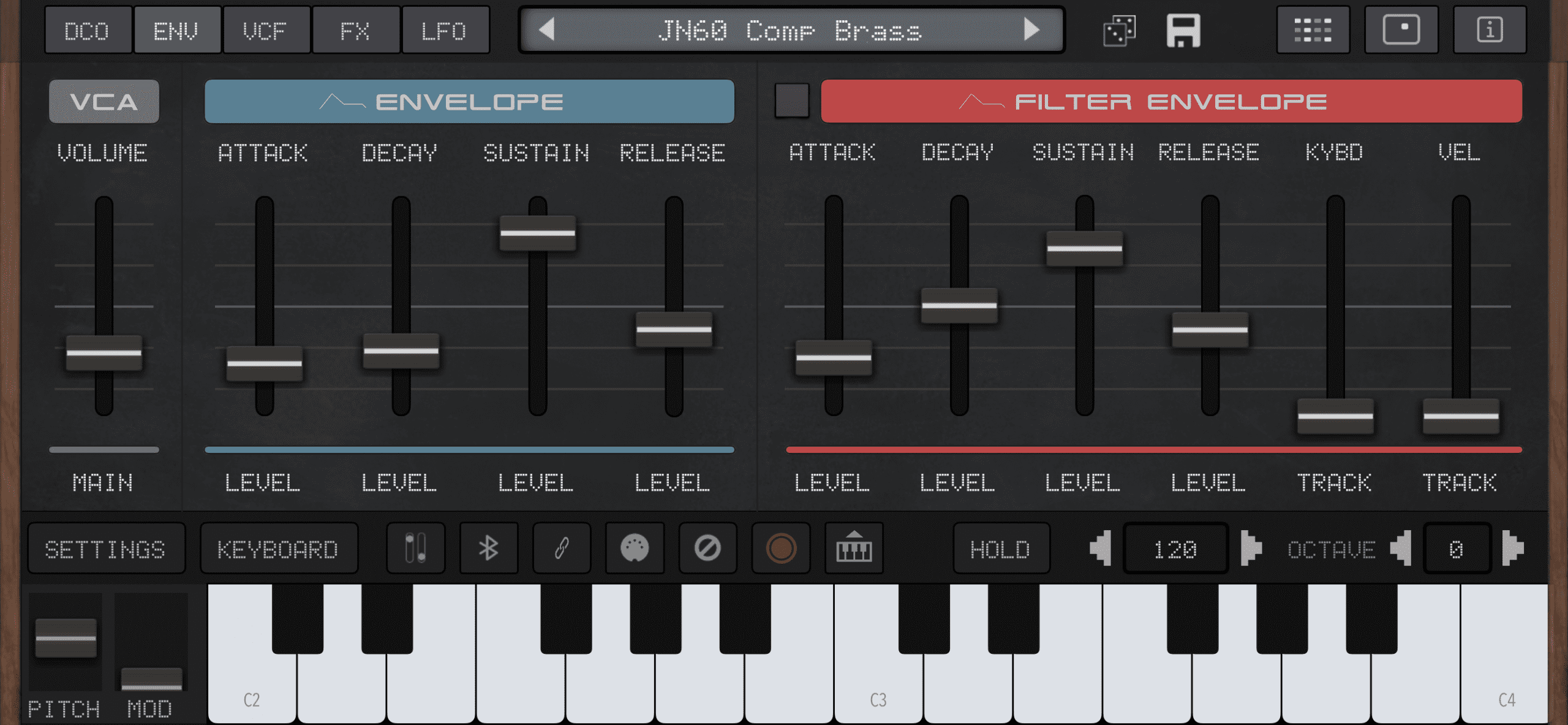Open the JN60 Comp Brass preset list
This screenshot has width=1568, height=725.
click(x=790, y=30)
